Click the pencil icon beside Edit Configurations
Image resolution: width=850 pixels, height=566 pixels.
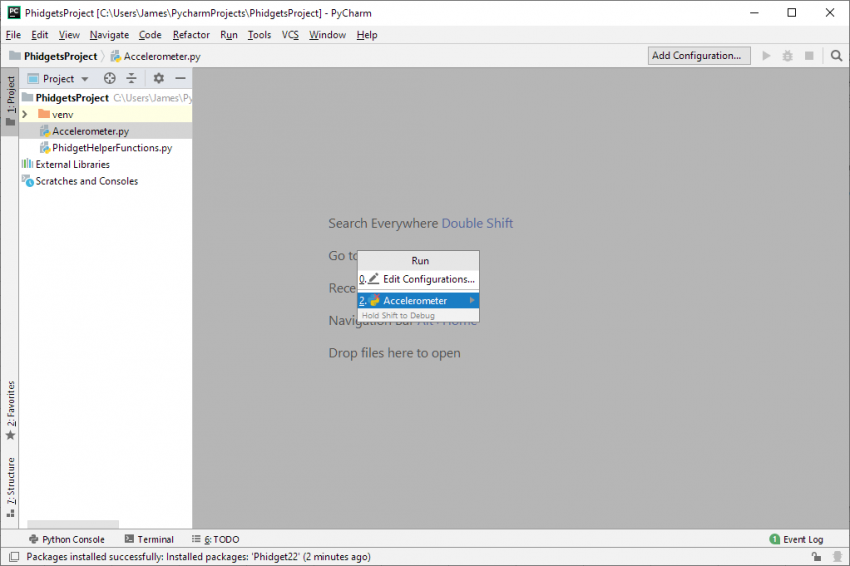coord(374,279)
